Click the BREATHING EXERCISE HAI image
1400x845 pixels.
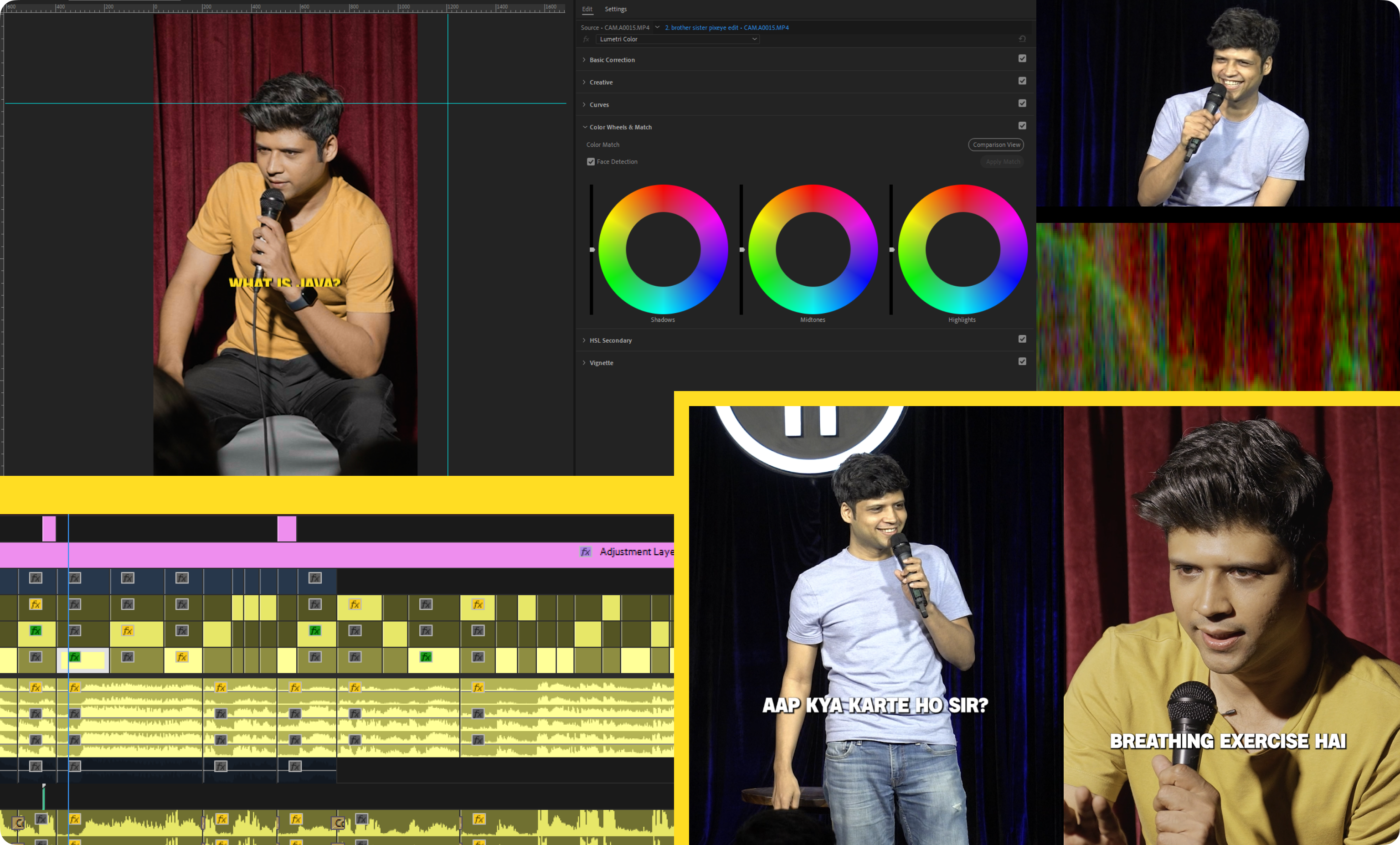(x=1231, y=625)
